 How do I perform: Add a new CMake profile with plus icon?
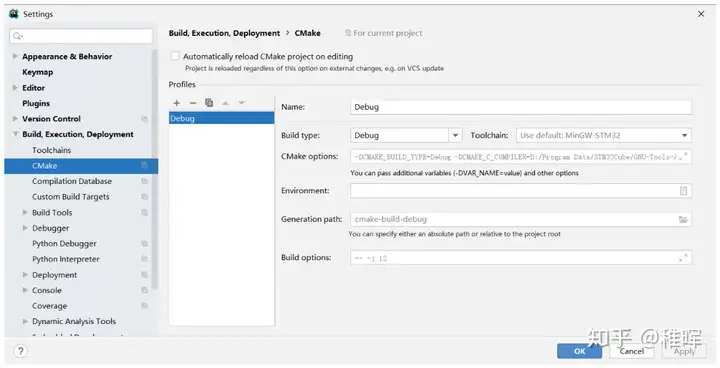(x=177, y=103)
